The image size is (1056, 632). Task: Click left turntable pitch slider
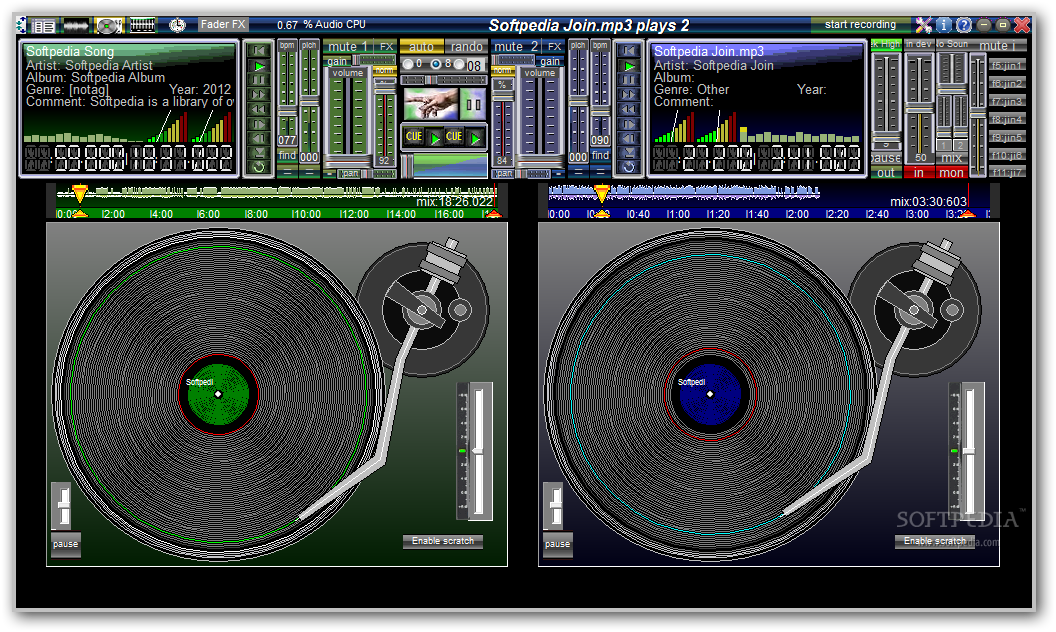(x=480, y=451)
